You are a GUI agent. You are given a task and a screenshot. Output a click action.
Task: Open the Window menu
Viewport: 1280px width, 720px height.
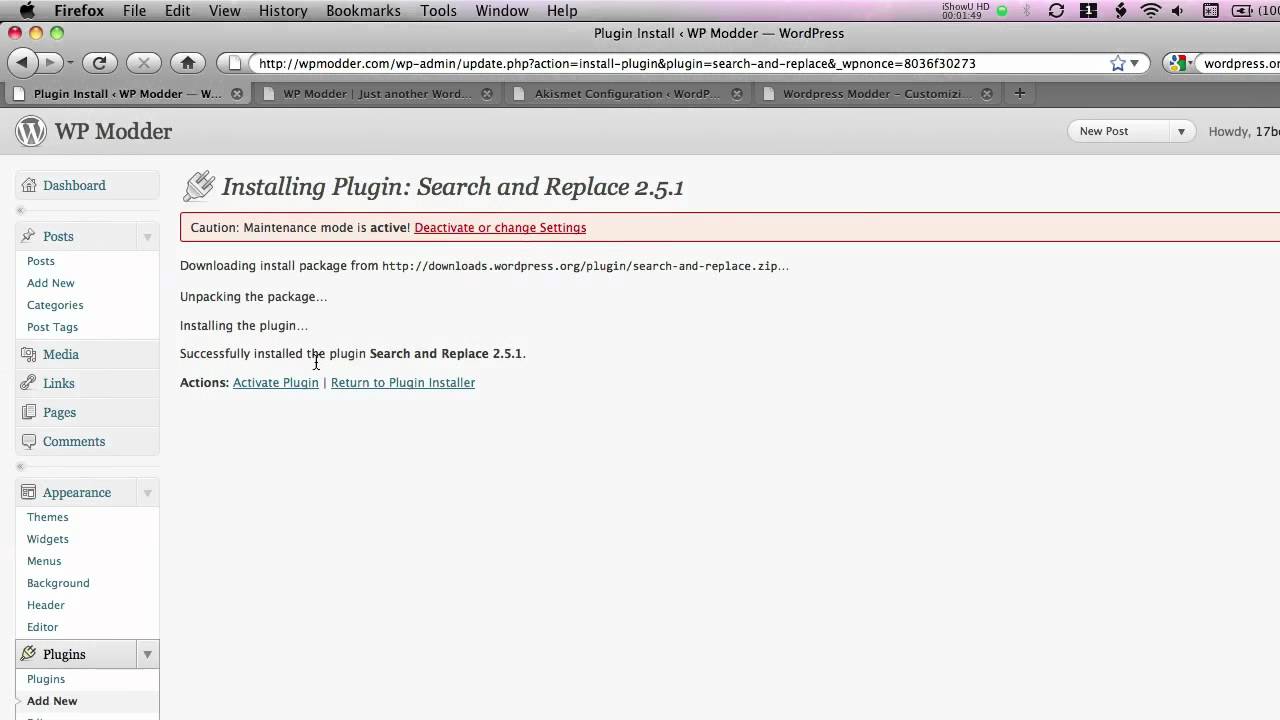pyautogui.click(x=502, y=10)
